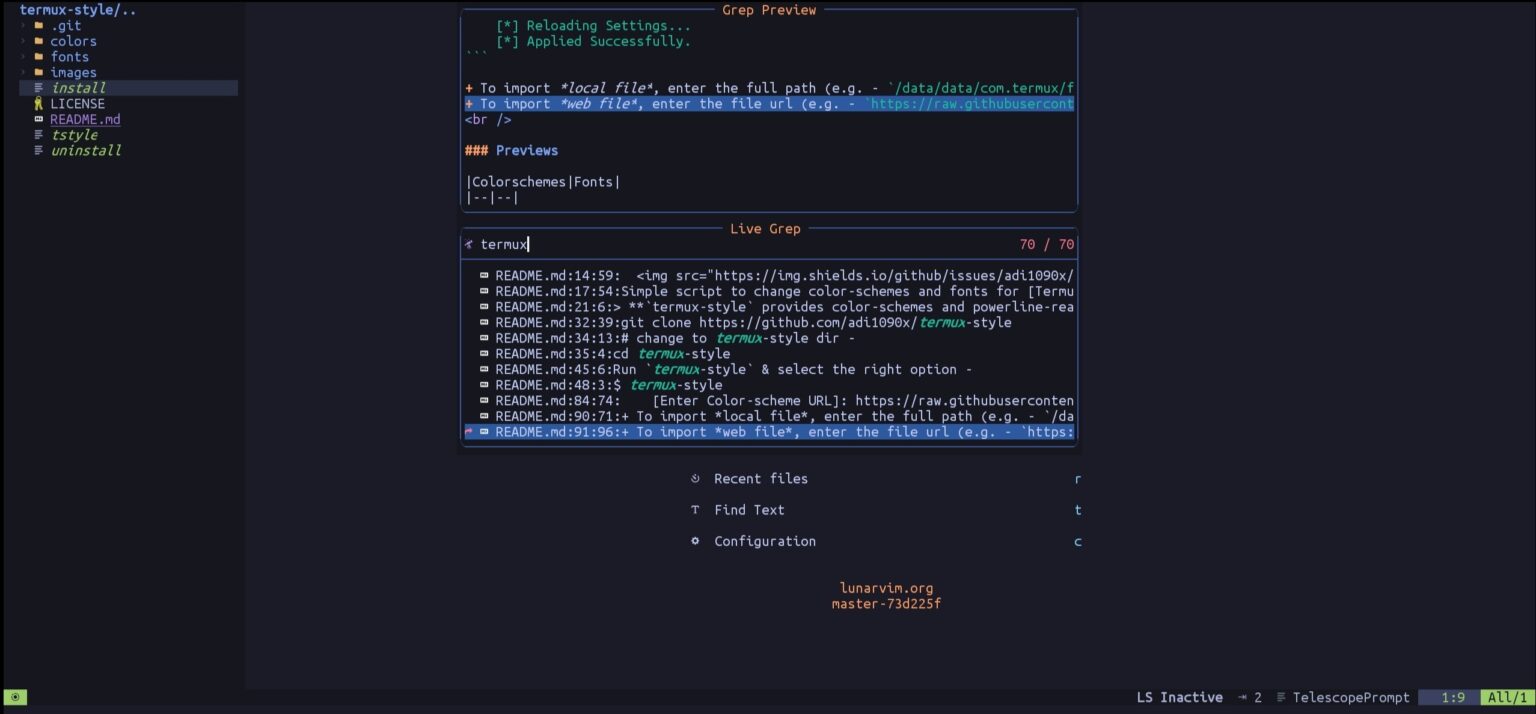This screenshot has height=714, width=1536.
Task: Expand the colors folder chevron
Action: pyautogui.click(x=23, y=41)
